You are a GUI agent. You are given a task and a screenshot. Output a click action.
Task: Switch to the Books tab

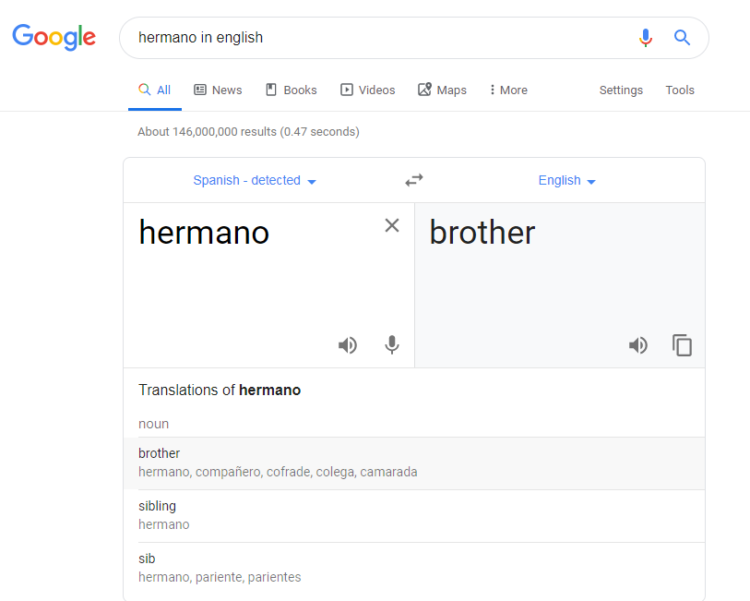point(291,90)
